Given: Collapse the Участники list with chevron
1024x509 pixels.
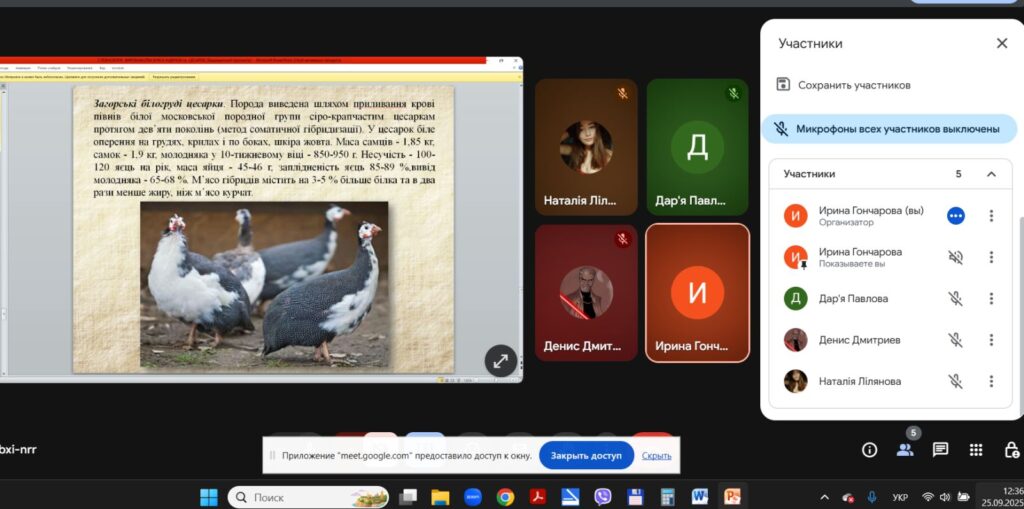Looking at the screenshot, I should click(x=991, y=174).
